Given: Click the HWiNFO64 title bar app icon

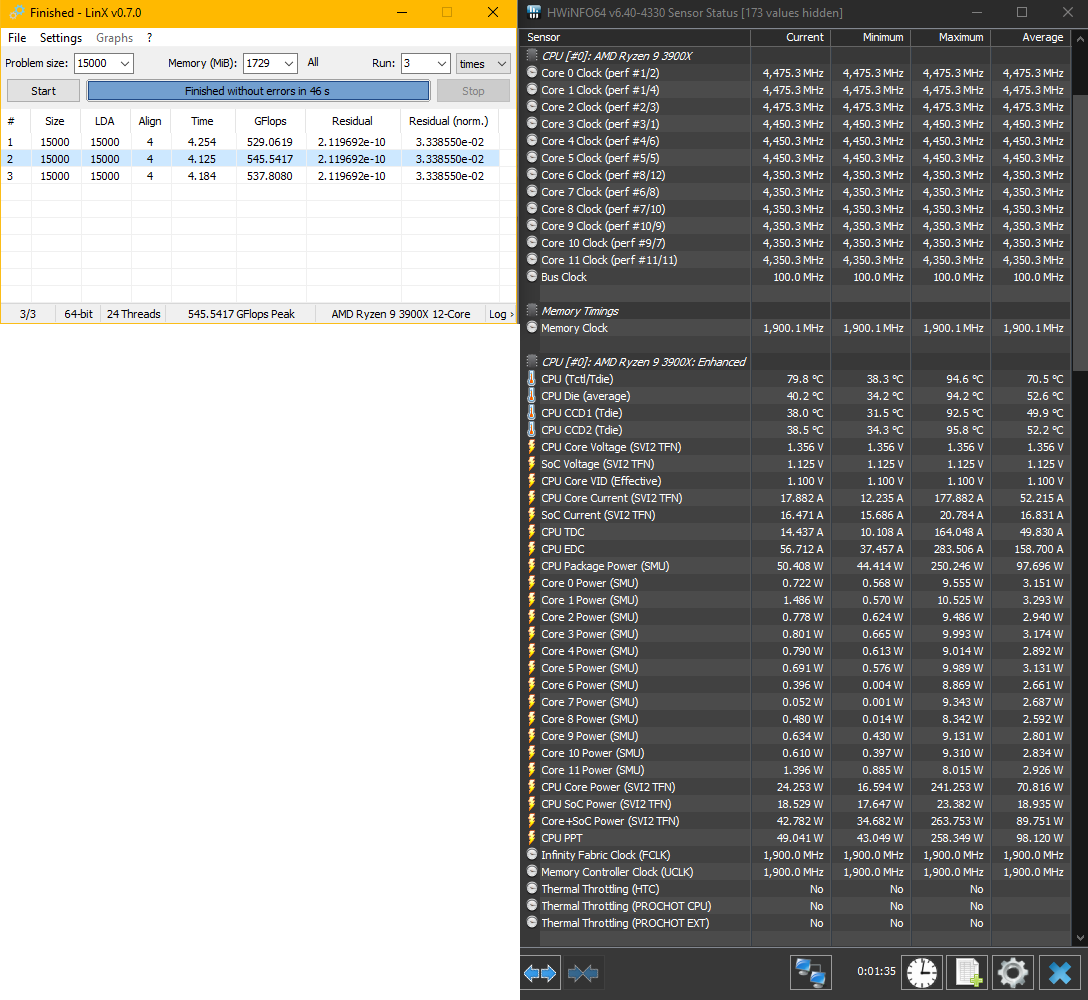Looking at the screenshot, I should click(x=533, y=12).
